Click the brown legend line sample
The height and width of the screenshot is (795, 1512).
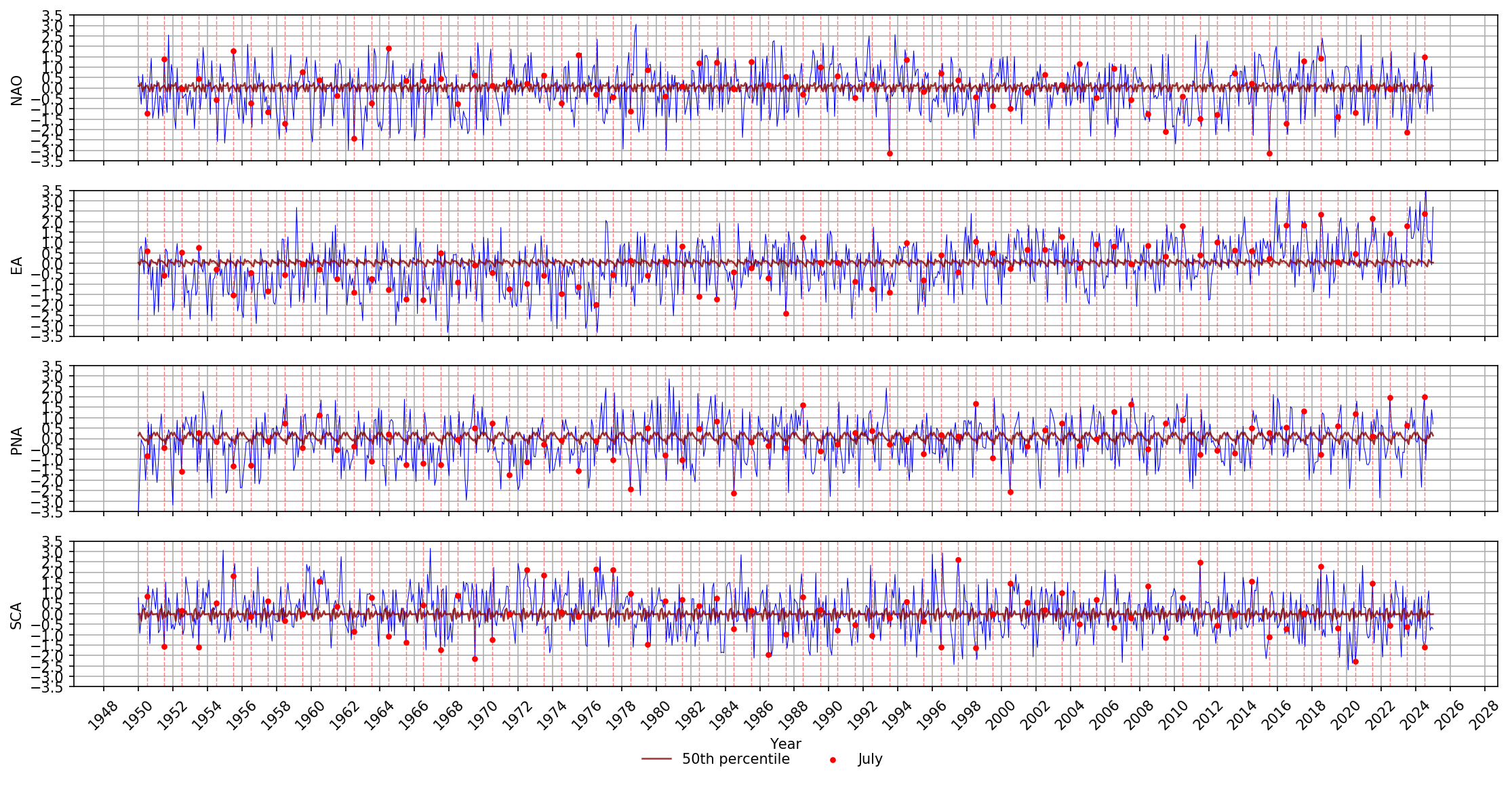coord(656,759)
